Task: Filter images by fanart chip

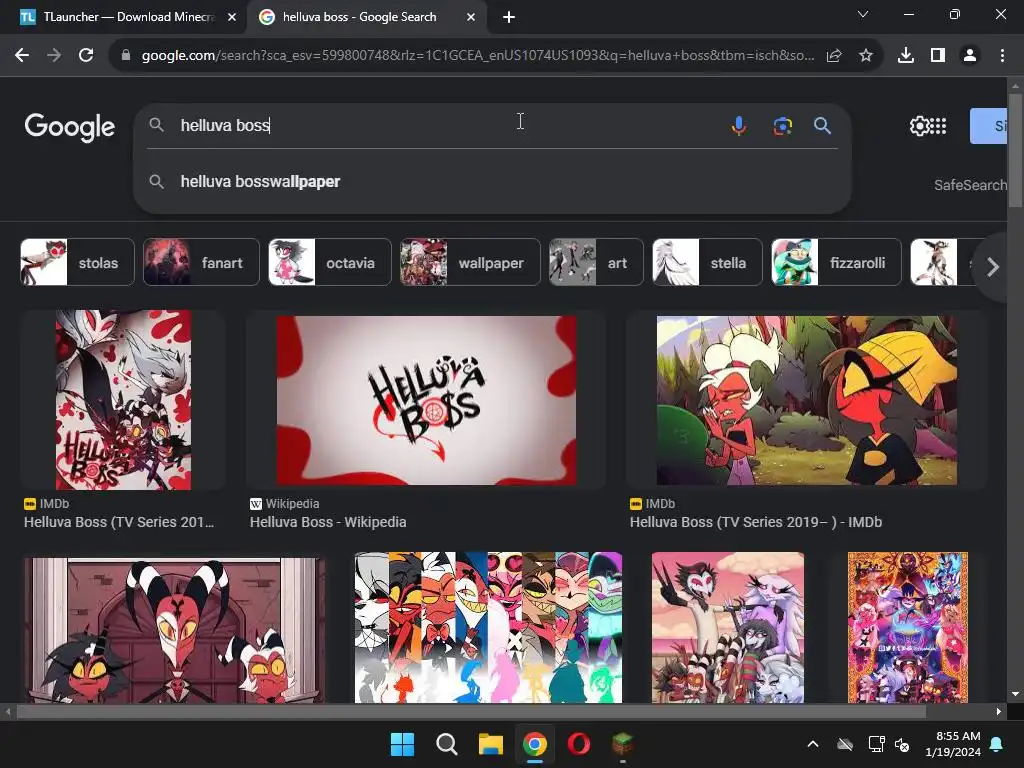Action: [201, 263]
